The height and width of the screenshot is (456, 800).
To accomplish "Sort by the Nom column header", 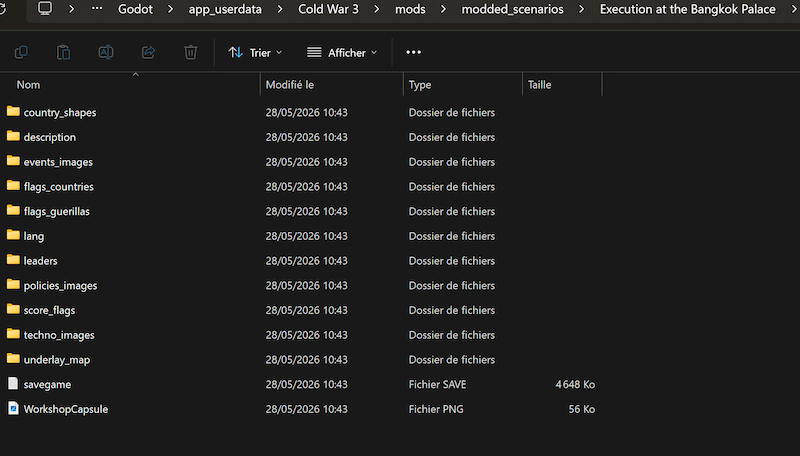I will tap(28, 85).
